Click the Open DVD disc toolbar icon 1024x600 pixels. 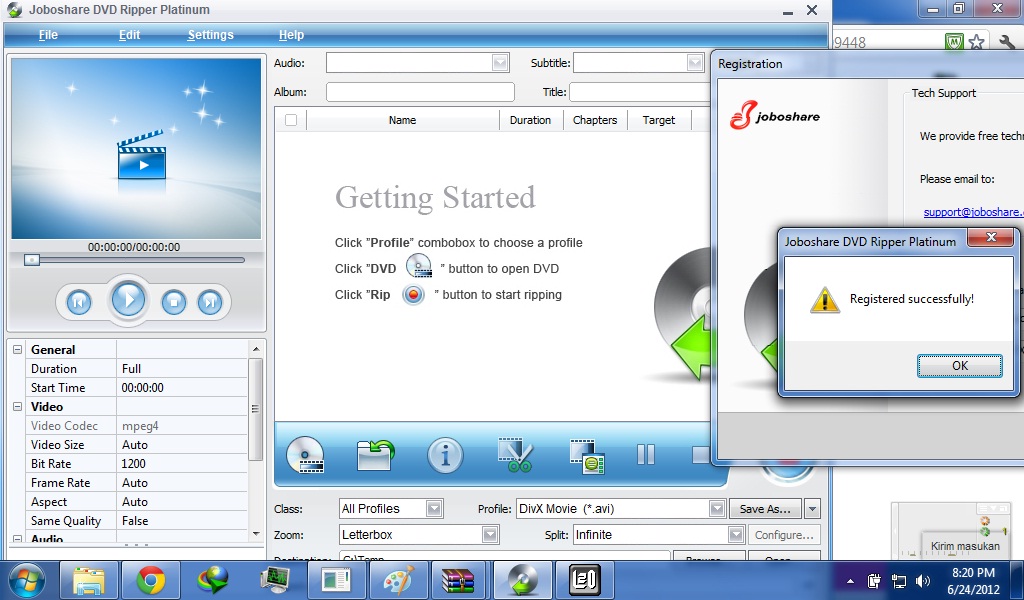point(305,454)
